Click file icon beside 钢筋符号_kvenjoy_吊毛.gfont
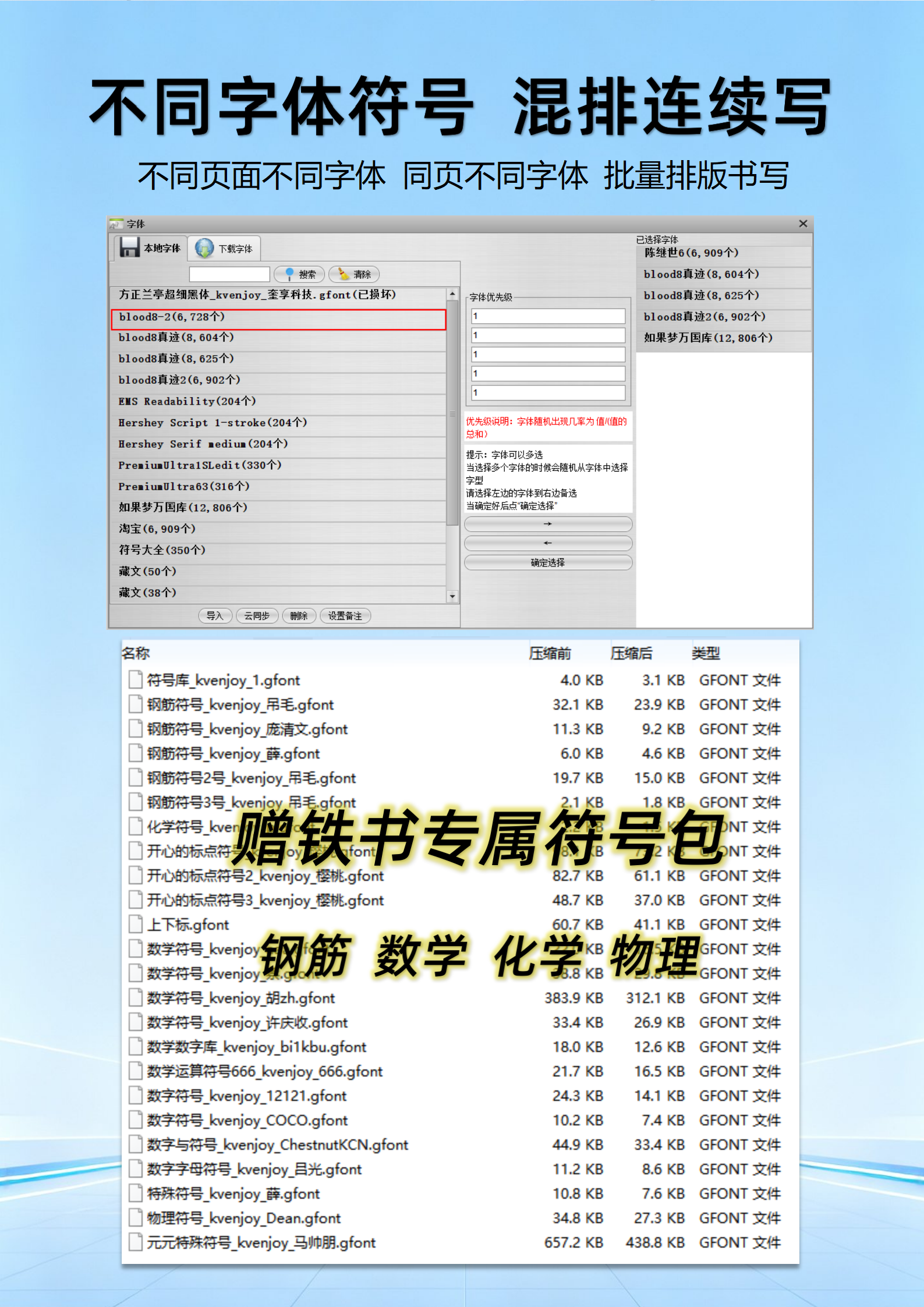Viewport: 924px width, 1307px height. (136, 704)
